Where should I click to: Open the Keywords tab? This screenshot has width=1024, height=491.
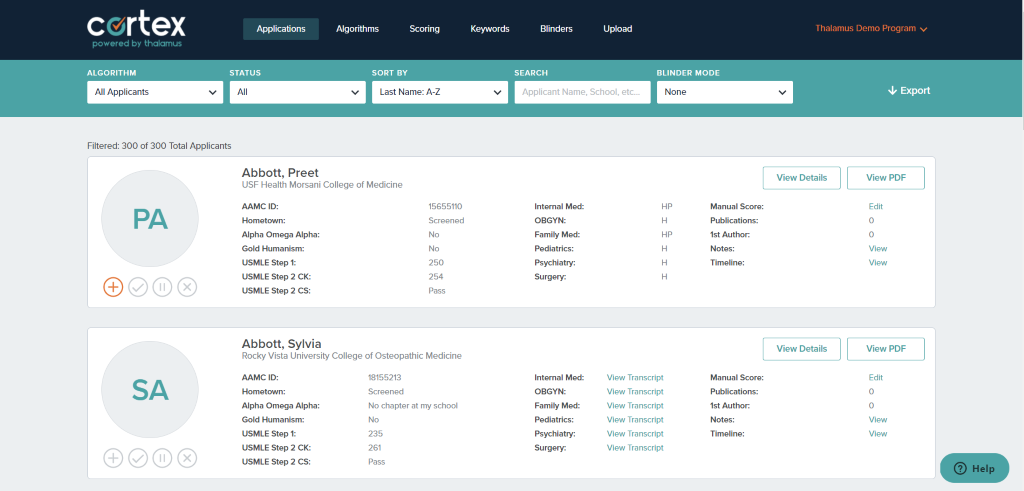point(490,29)
